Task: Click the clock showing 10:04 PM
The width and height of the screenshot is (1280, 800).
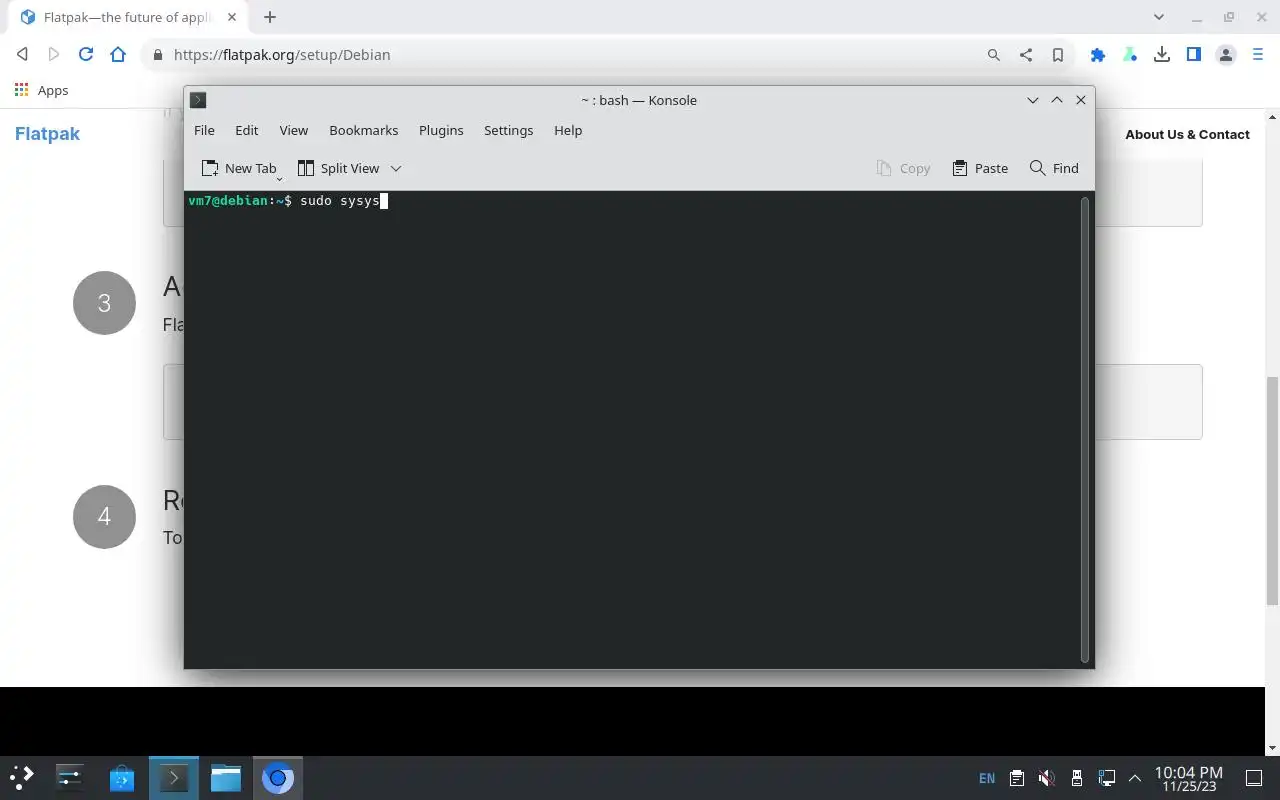Action: 1189,778
